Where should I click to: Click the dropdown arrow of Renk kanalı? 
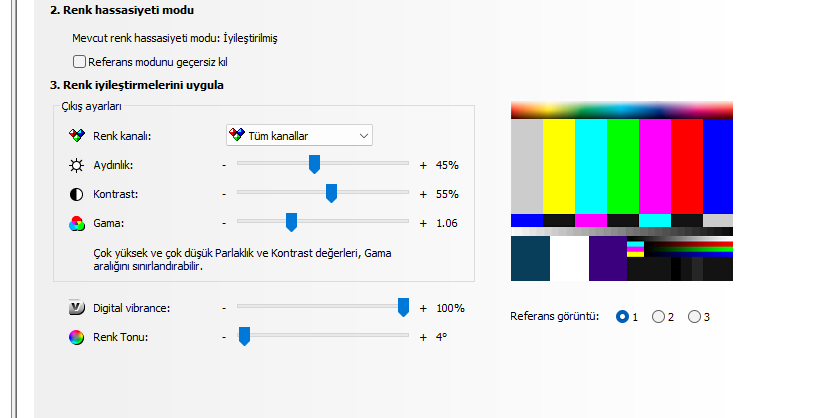coord(364,136)
